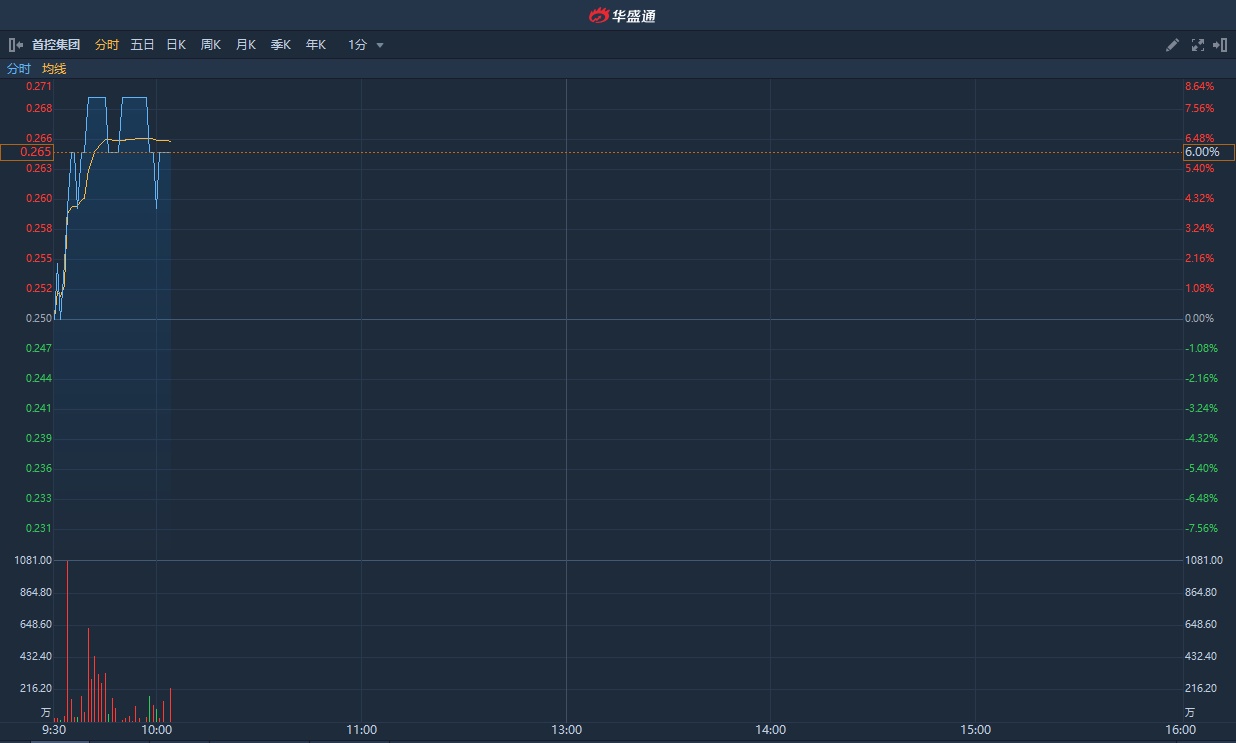Select the 季K quarterly chart

click(x=280, y=45)
